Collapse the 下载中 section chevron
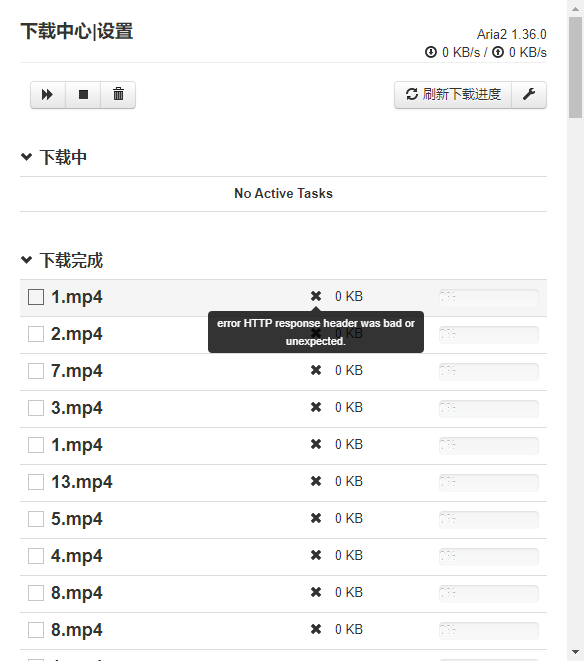The height and width of the screenshot is (661, 584). 27,157
